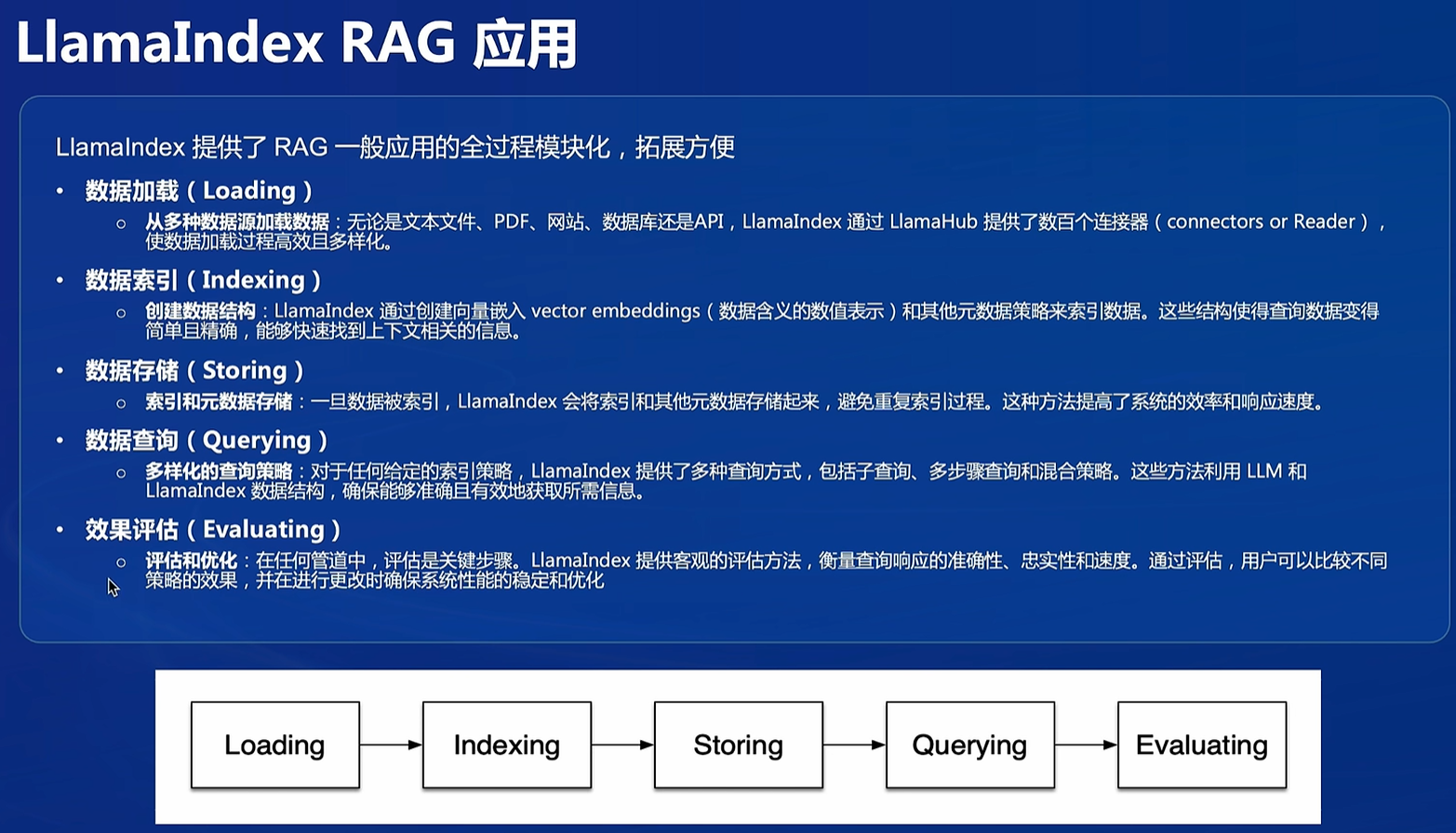Screen dimensions: 1456x833
Task: Click the arrow between Querying and Evaluating
Action: point(1086,745)
